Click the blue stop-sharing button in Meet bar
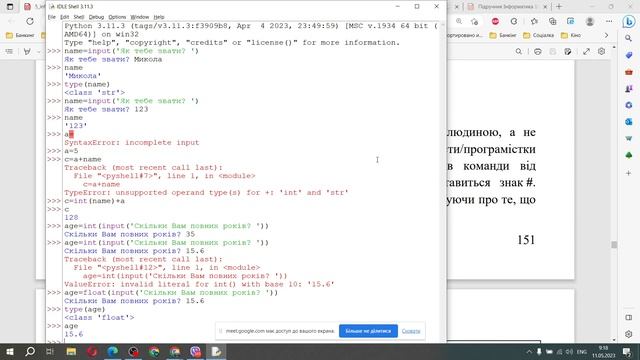The width and height of the screenshot is (640, 360). (x=368, y=331)
